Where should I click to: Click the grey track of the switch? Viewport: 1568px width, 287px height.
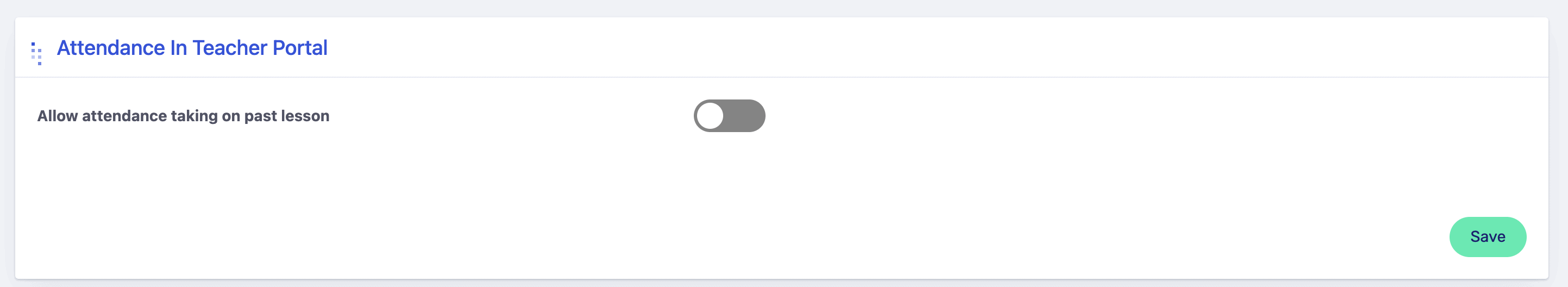745,116
